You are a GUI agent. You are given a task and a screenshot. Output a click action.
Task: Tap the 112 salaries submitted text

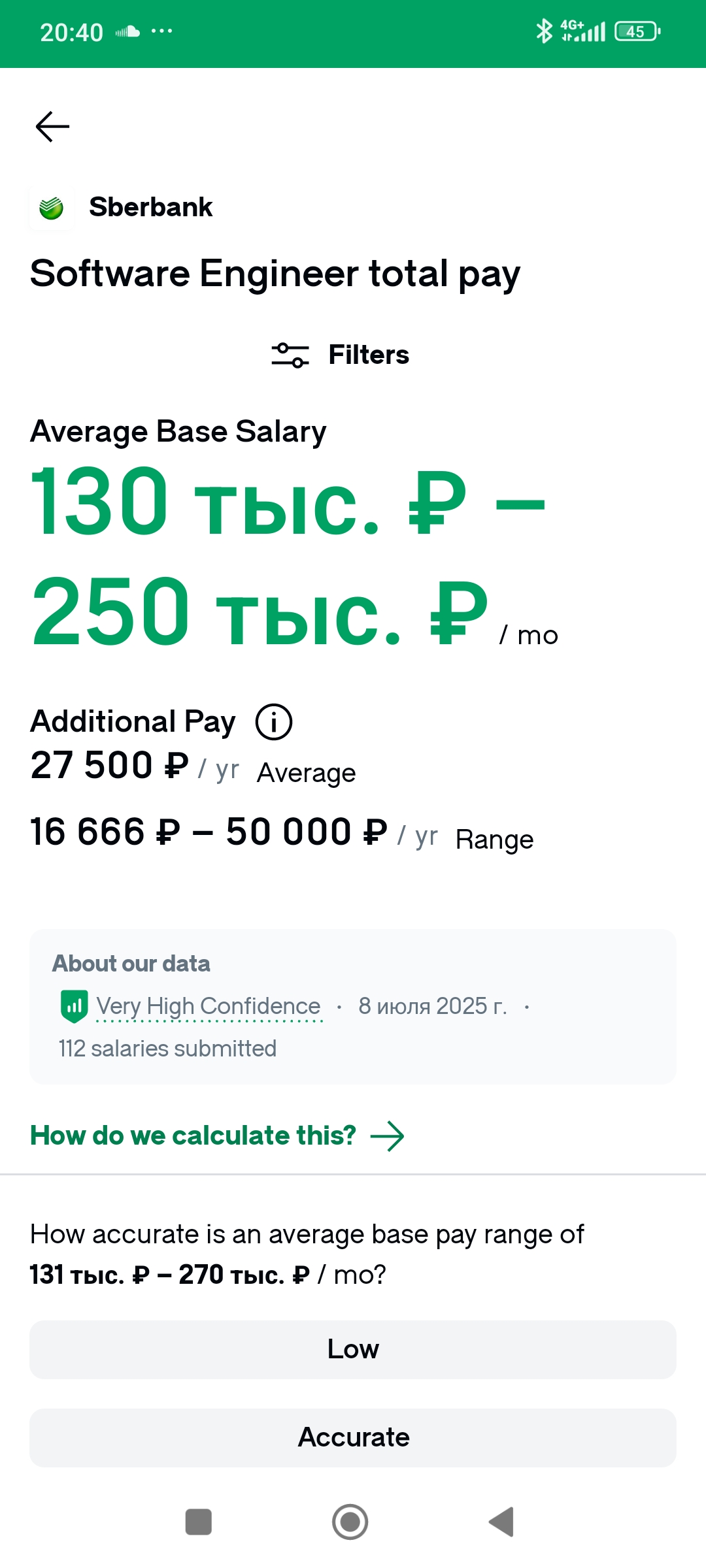coord(167,1049)
